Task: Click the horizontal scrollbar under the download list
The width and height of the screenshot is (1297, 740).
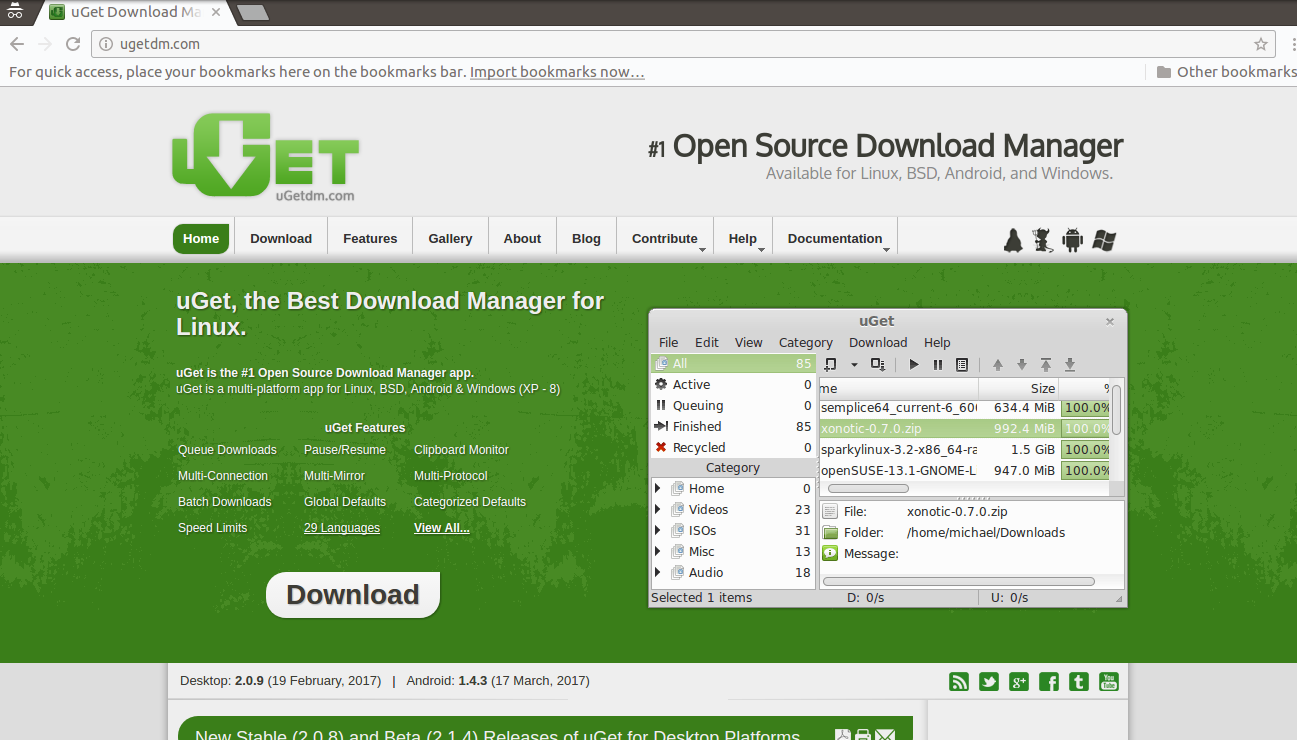Action: pyautogui.click(x=868, y=489)
